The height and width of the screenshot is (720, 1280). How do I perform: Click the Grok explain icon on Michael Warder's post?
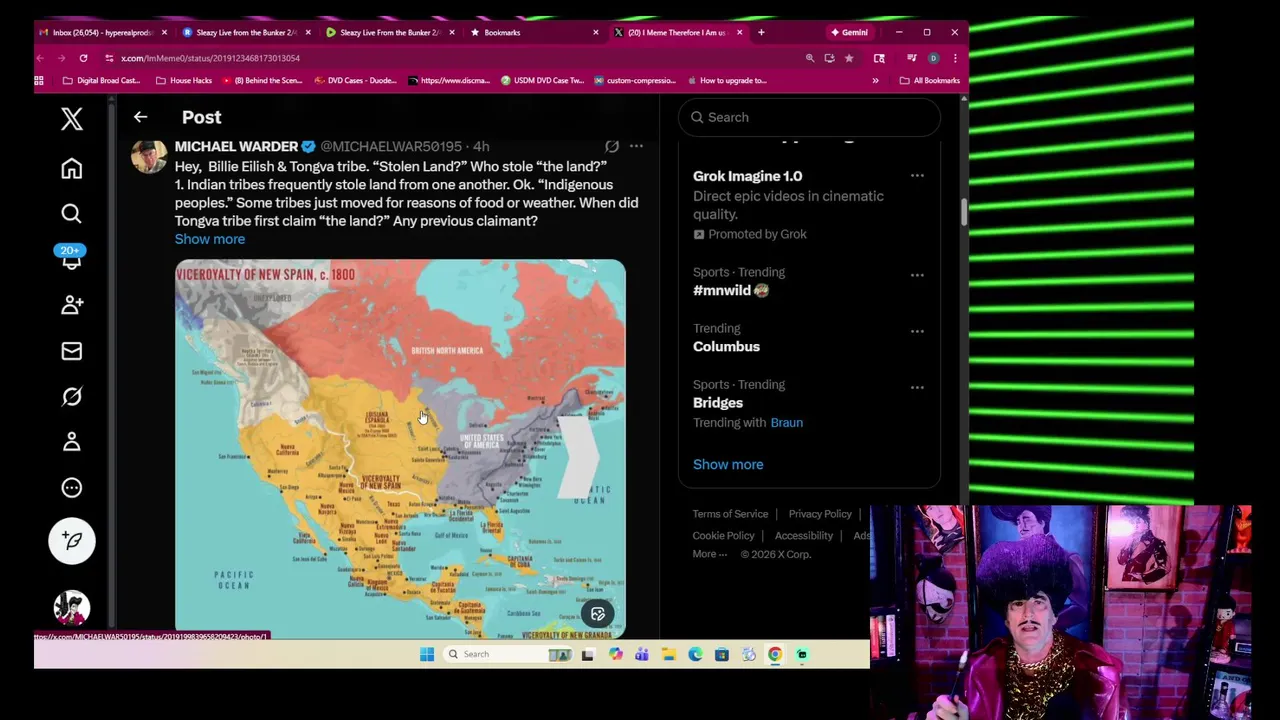click(x=611, y=146)
